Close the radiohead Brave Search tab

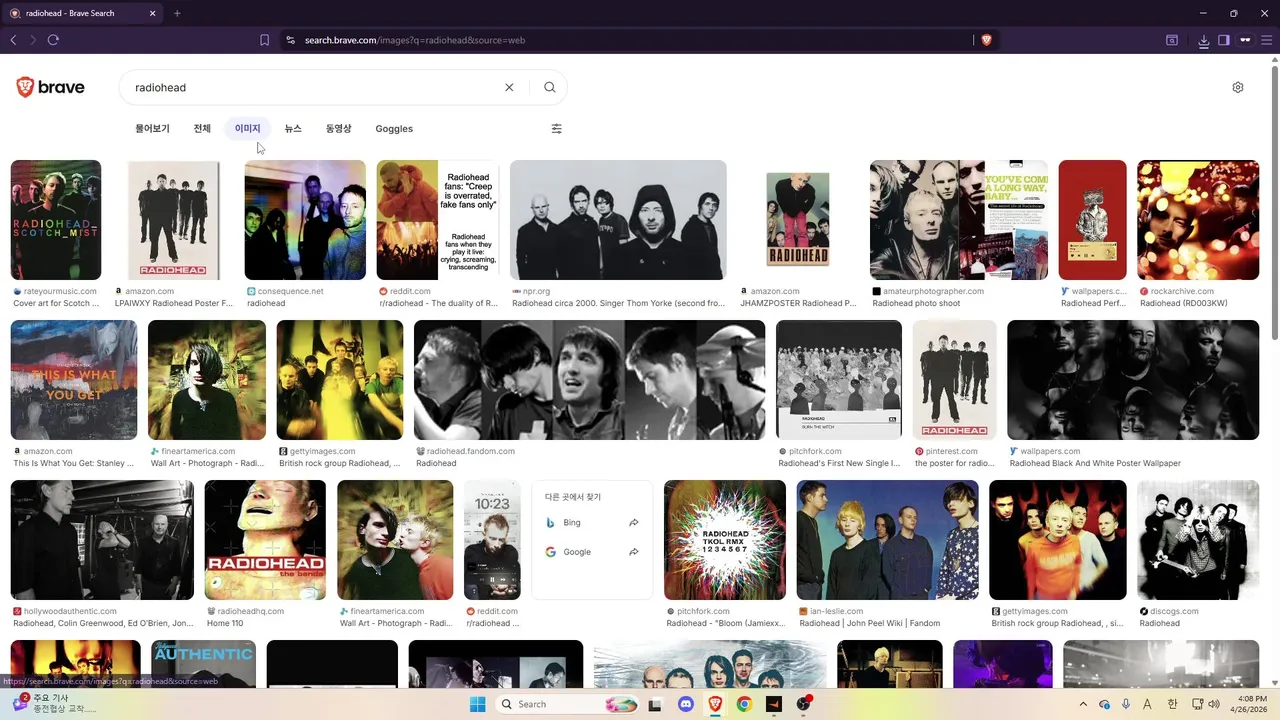pos(153,13)
